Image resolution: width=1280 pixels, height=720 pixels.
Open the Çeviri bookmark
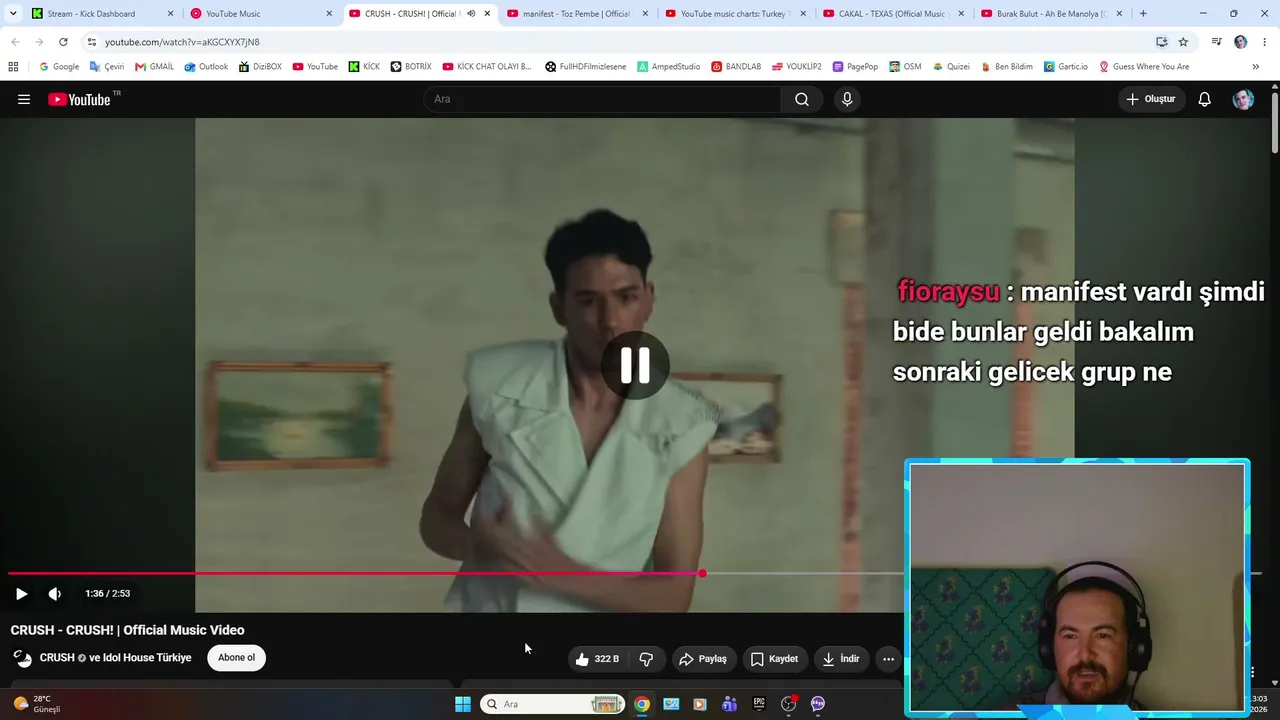tap(106, 67)
